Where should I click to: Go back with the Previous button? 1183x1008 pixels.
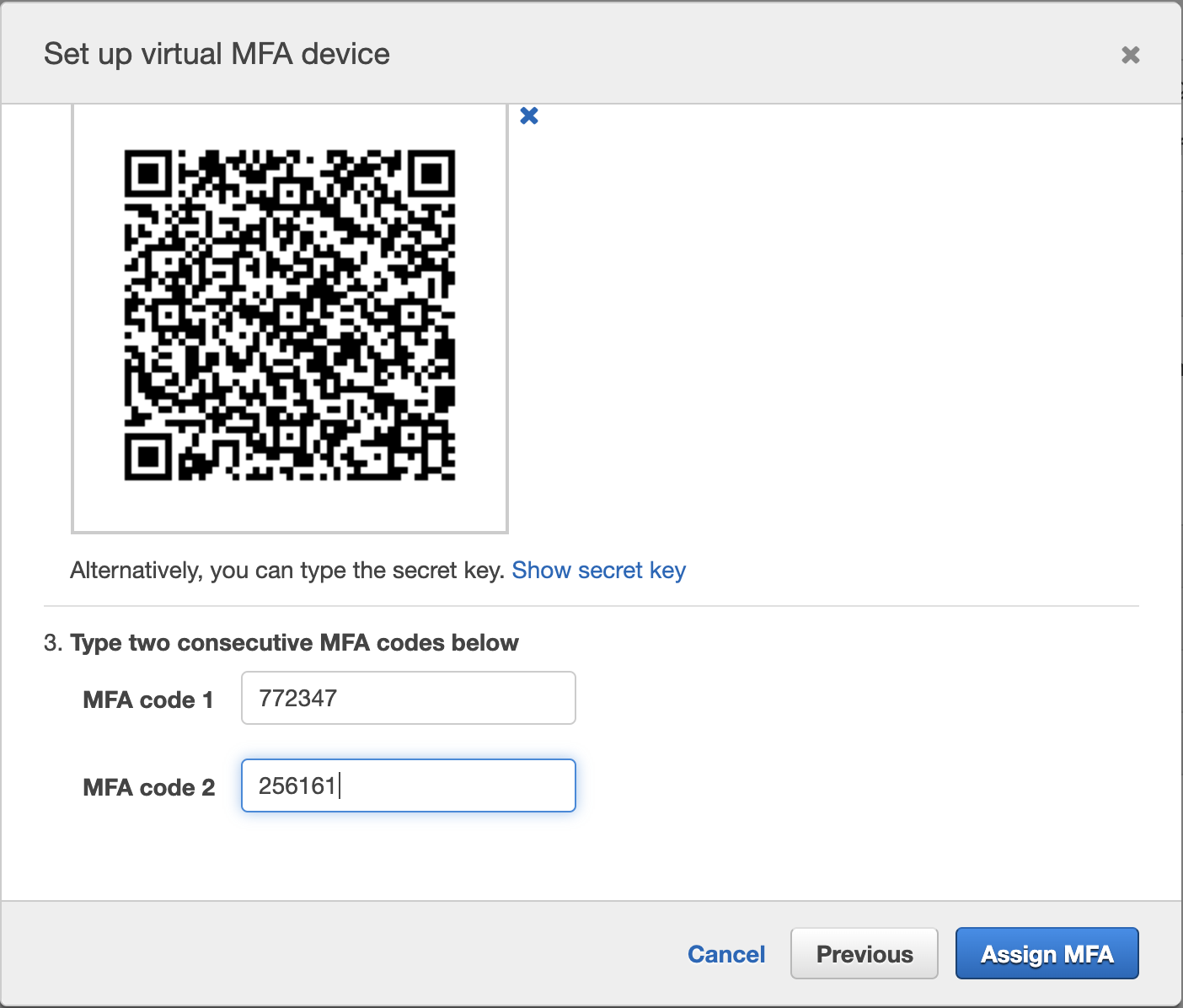pos(864,954)
